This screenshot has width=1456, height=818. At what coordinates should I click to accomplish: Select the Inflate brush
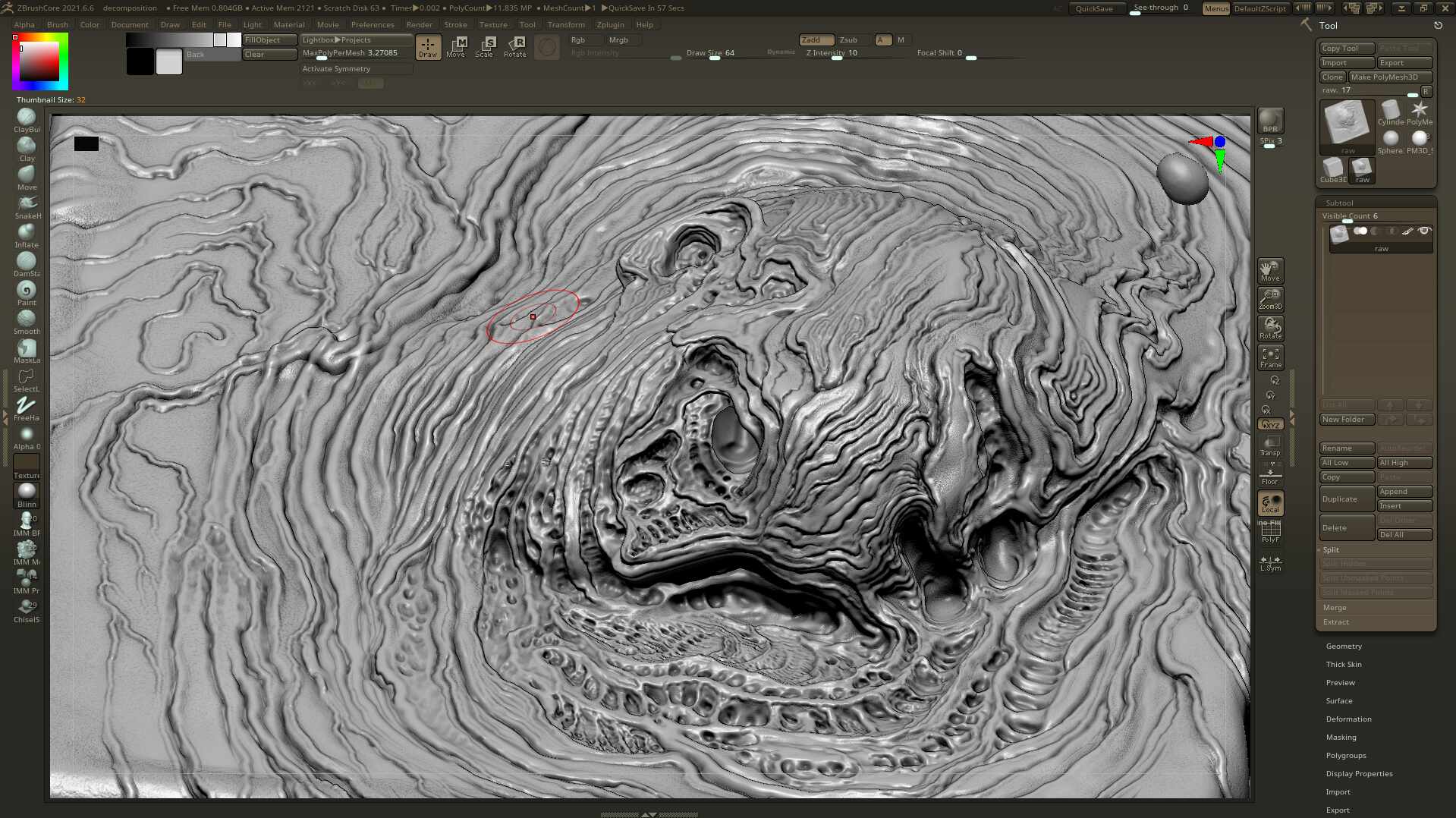tap(26, 232)
